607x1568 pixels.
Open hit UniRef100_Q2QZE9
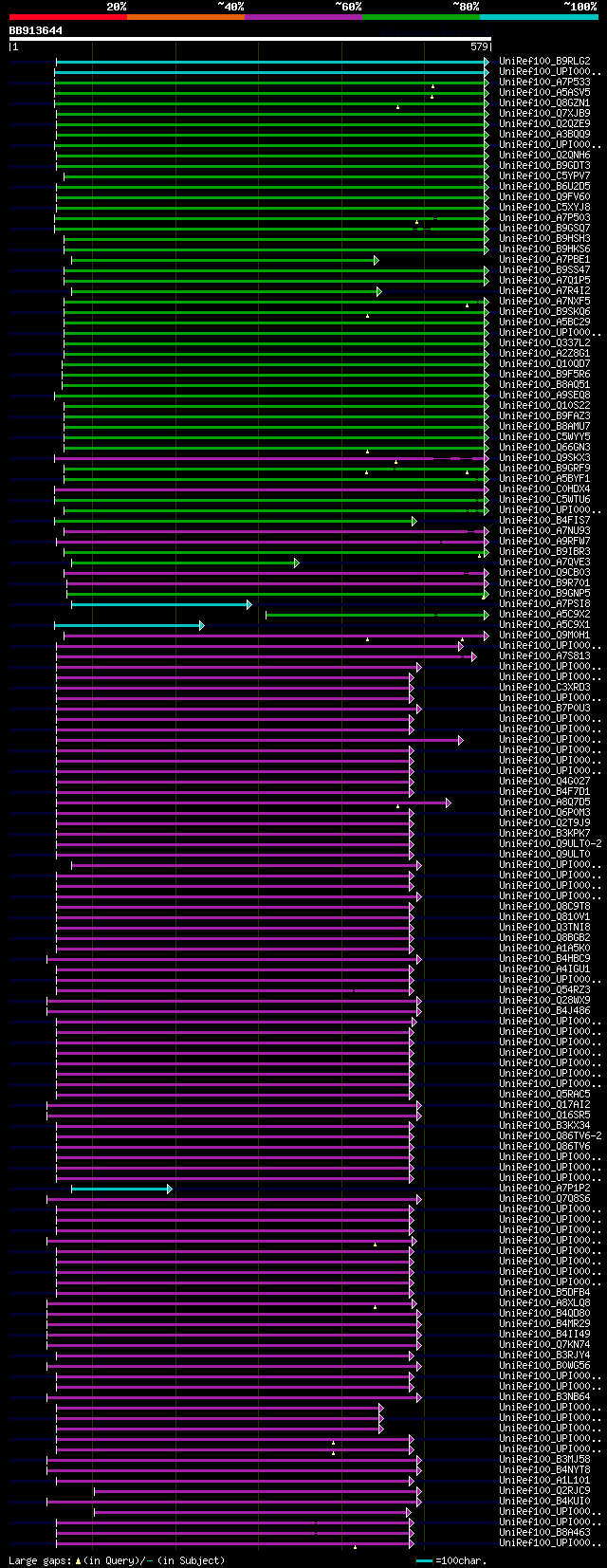[x=544, y=124]
